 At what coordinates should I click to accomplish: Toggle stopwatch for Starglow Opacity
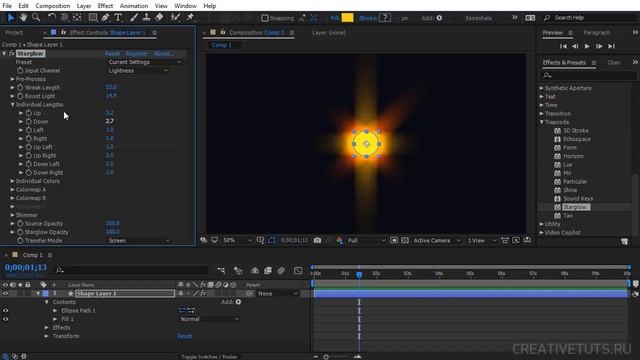[20, 232]
